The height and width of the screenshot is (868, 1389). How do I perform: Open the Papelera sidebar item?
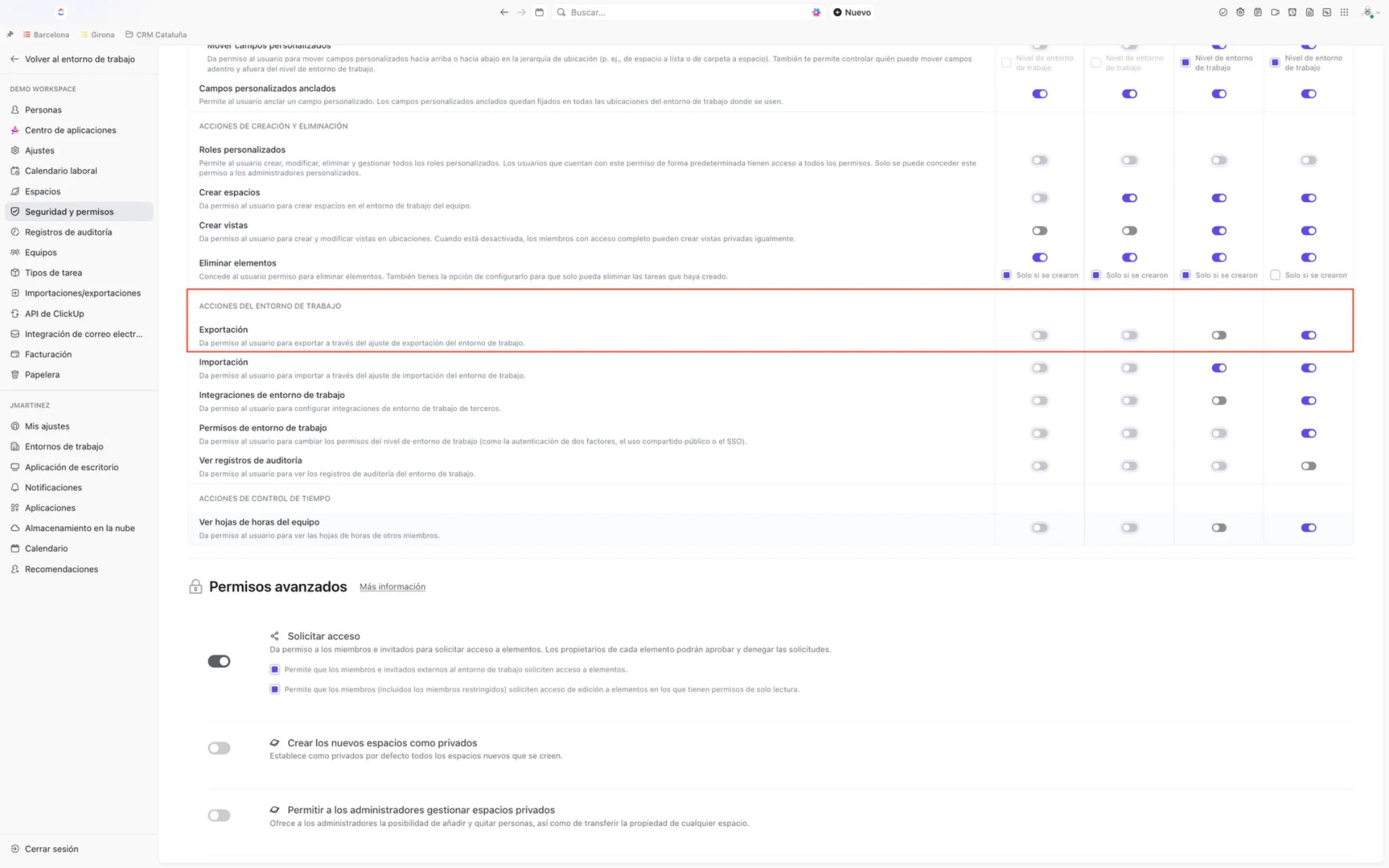point(42,374)
